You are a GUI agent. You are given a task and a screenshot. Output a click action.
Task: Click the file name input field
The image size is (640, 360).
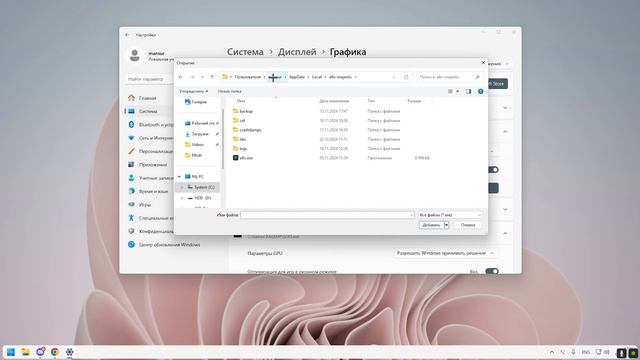point(327,215)
